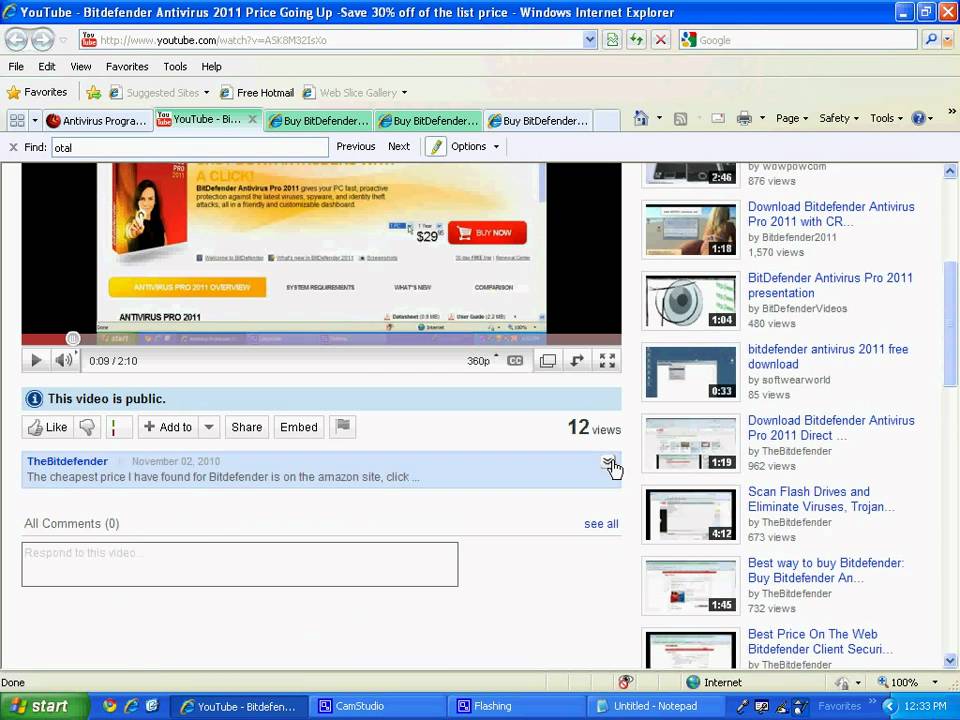
Task: Click the pop-out player icon
Action: (548, 361)
